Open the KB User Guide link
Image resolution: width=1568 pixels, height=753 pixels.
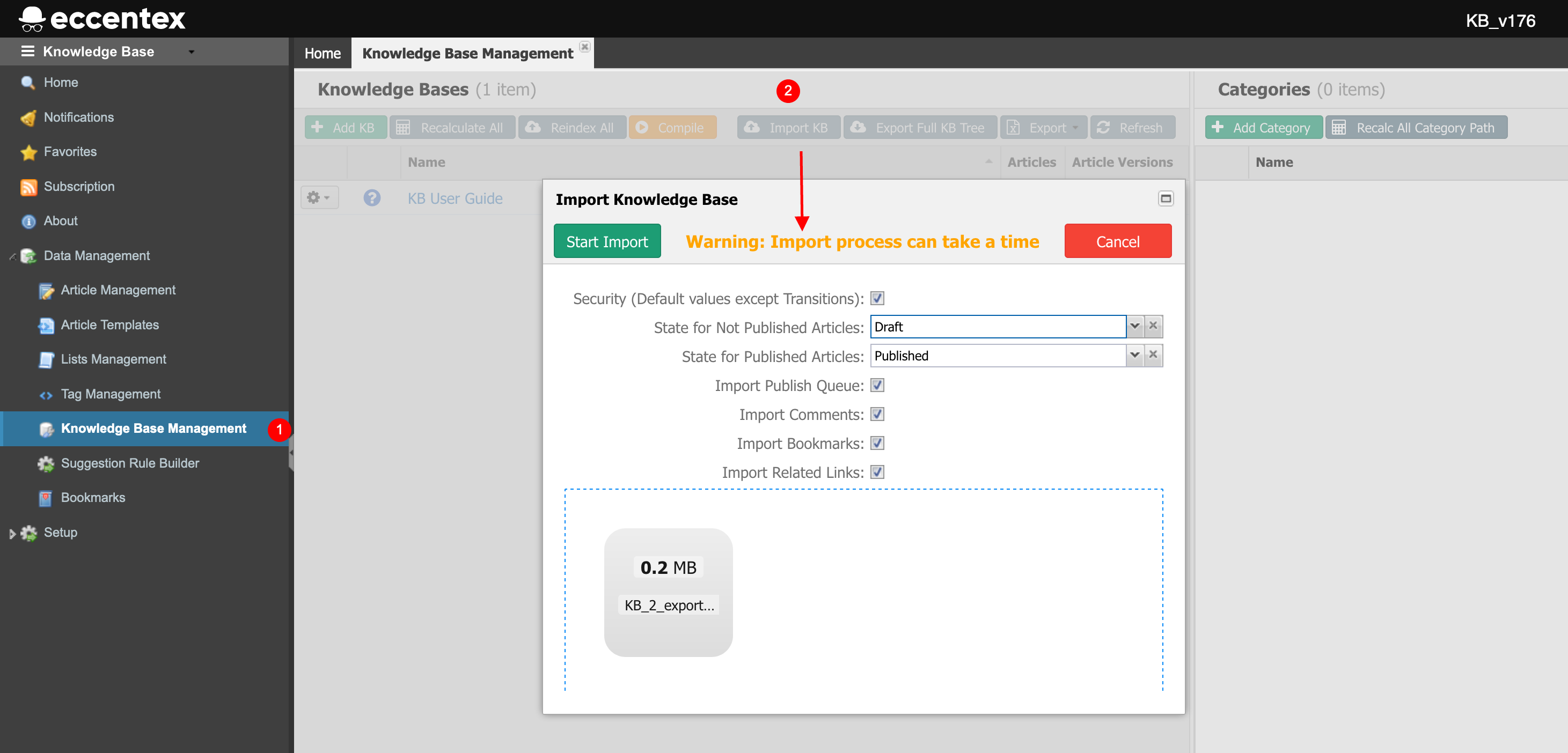pos(455,198)
